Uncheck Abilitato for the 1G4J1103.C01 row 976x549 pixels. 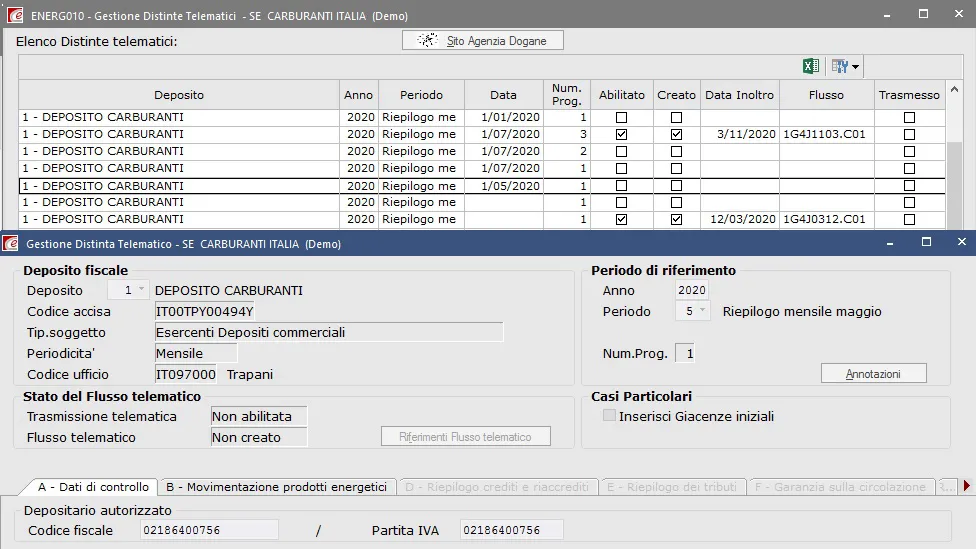621,134
